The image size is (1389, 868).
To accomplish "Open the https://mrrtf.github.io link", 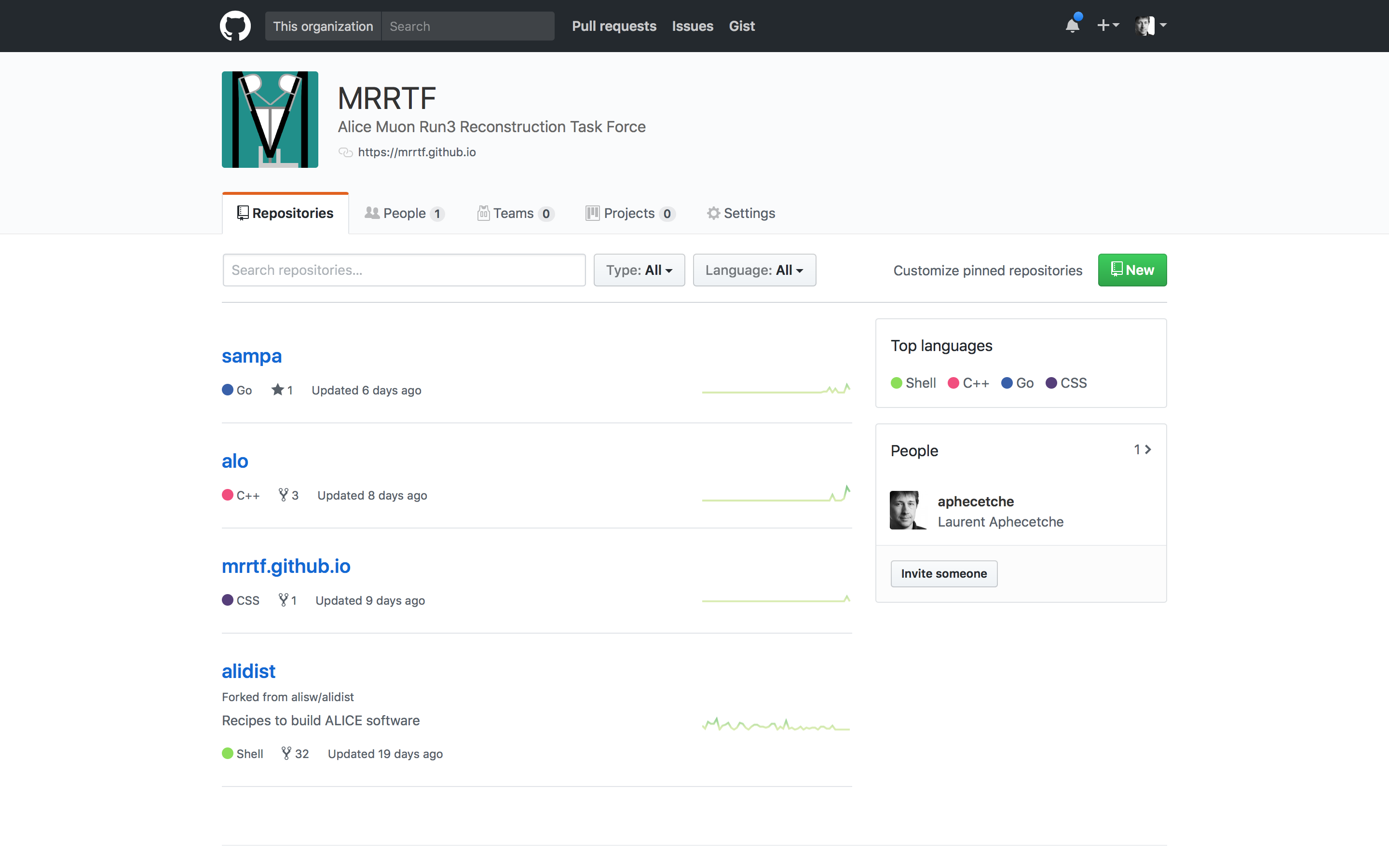I will 417,152.
